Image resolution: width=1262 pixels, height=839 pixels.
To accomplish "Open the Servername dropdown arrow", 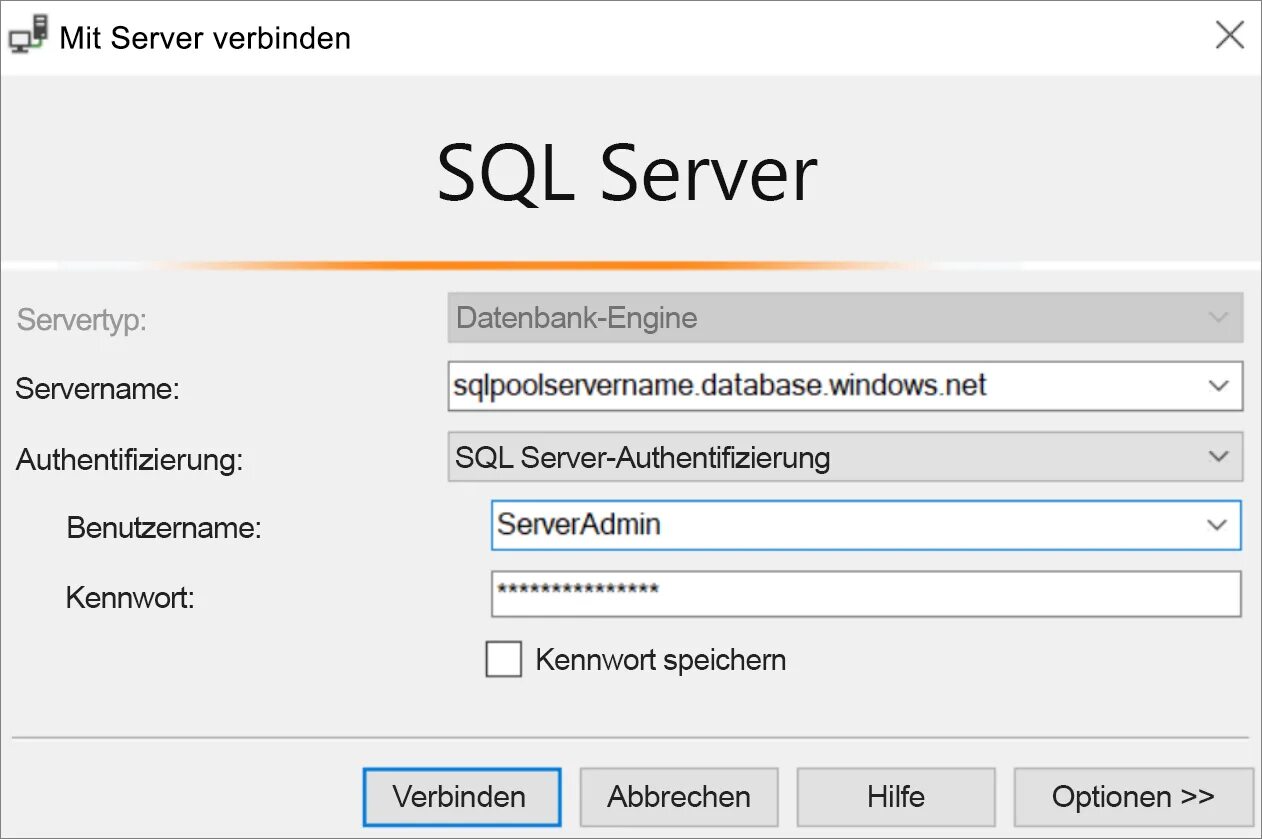I will click(1218, 386).
